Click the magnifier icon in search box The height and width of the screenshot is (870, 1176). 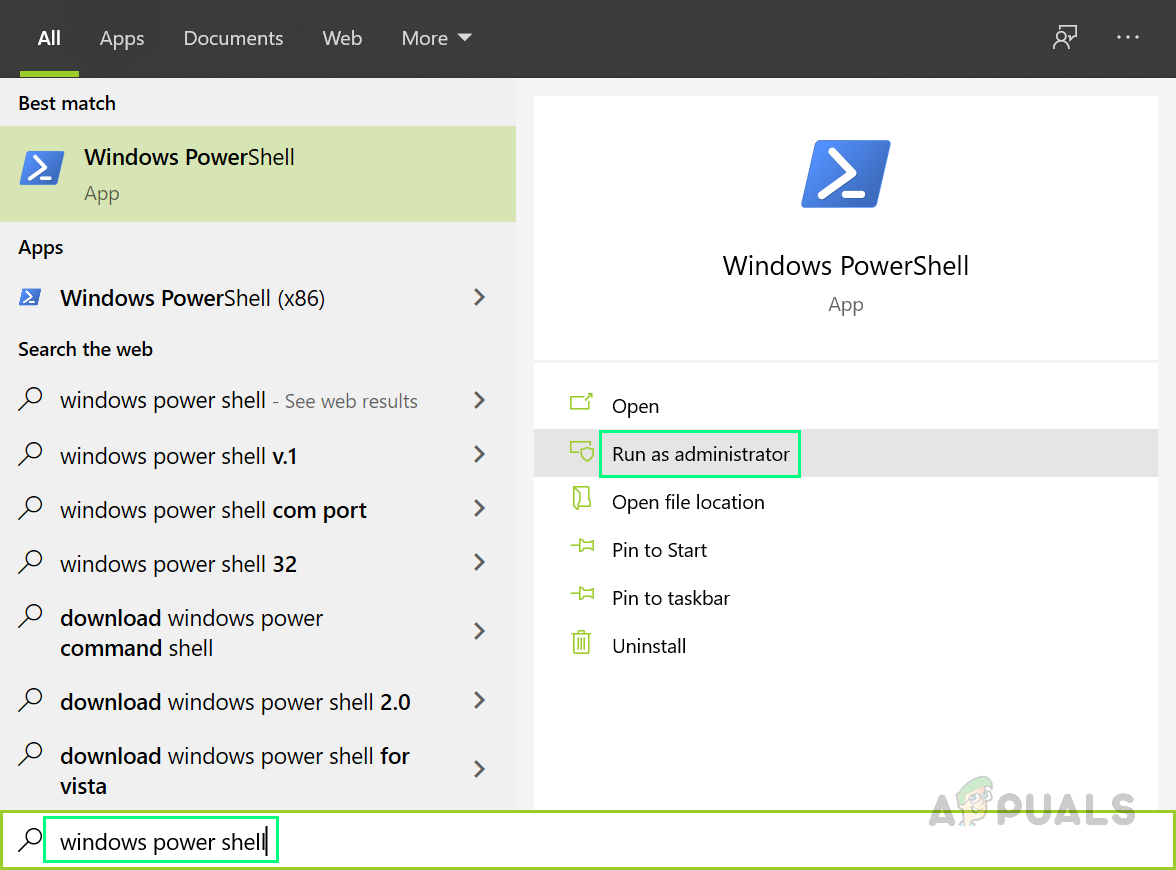point(30,839)
